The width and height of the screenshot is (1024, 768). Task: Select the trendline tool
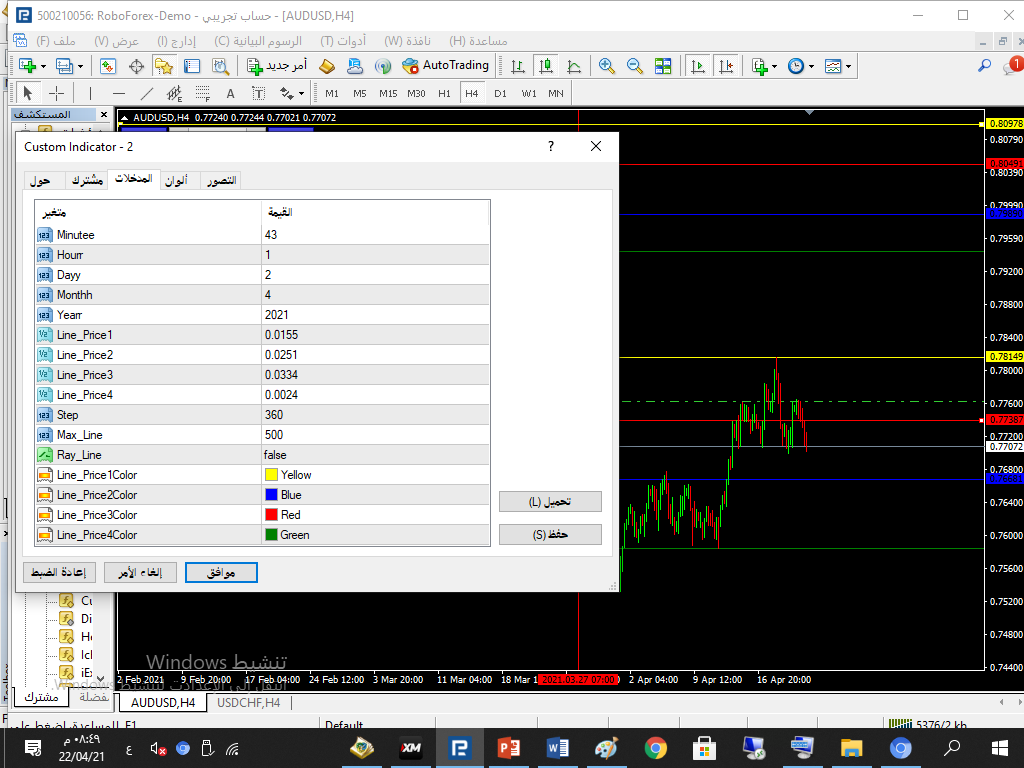click(147, 93)
